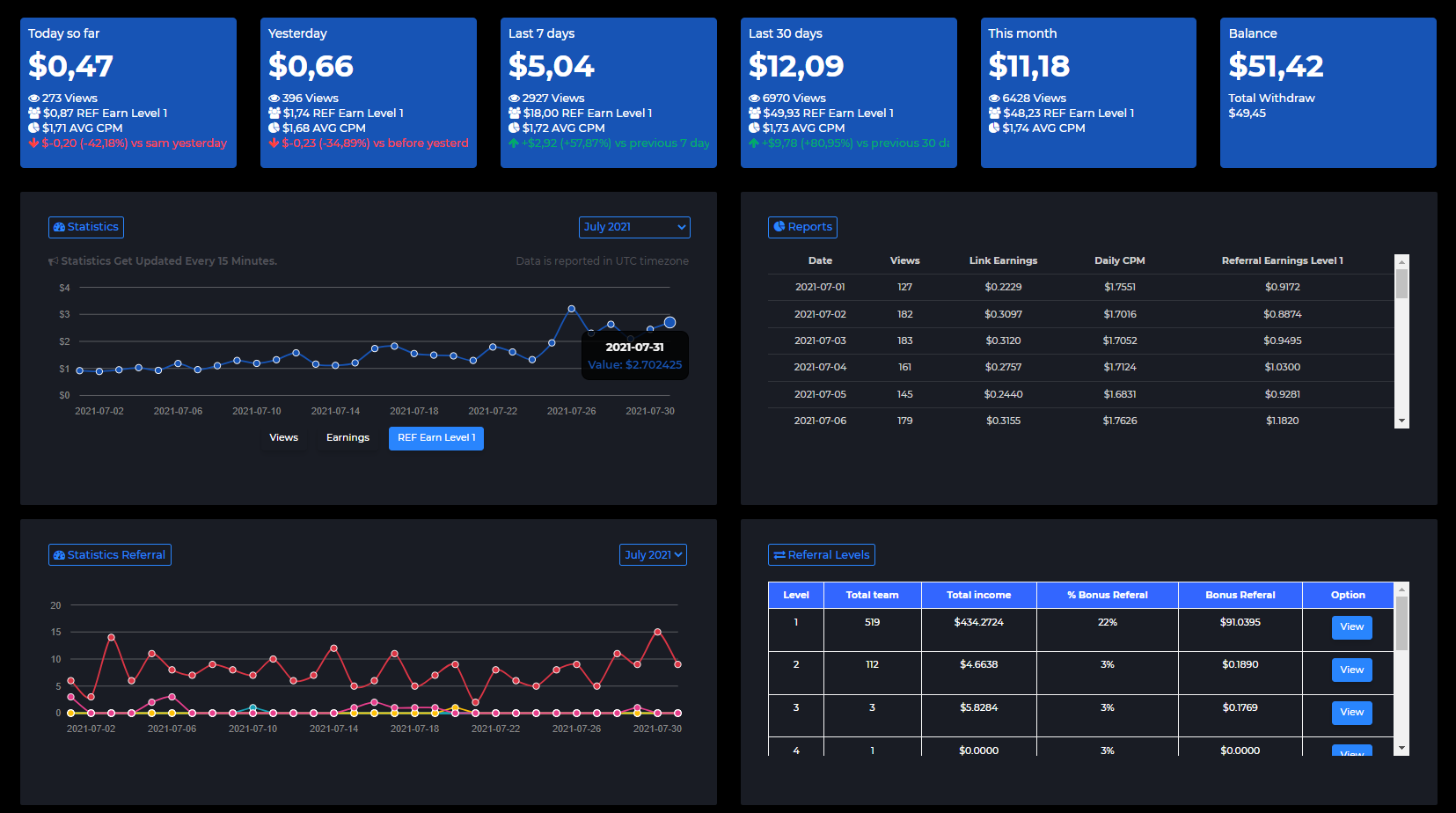Click View button for referral level 2
This screenshot has height=813, width=1456.
tap(1351, 670)
